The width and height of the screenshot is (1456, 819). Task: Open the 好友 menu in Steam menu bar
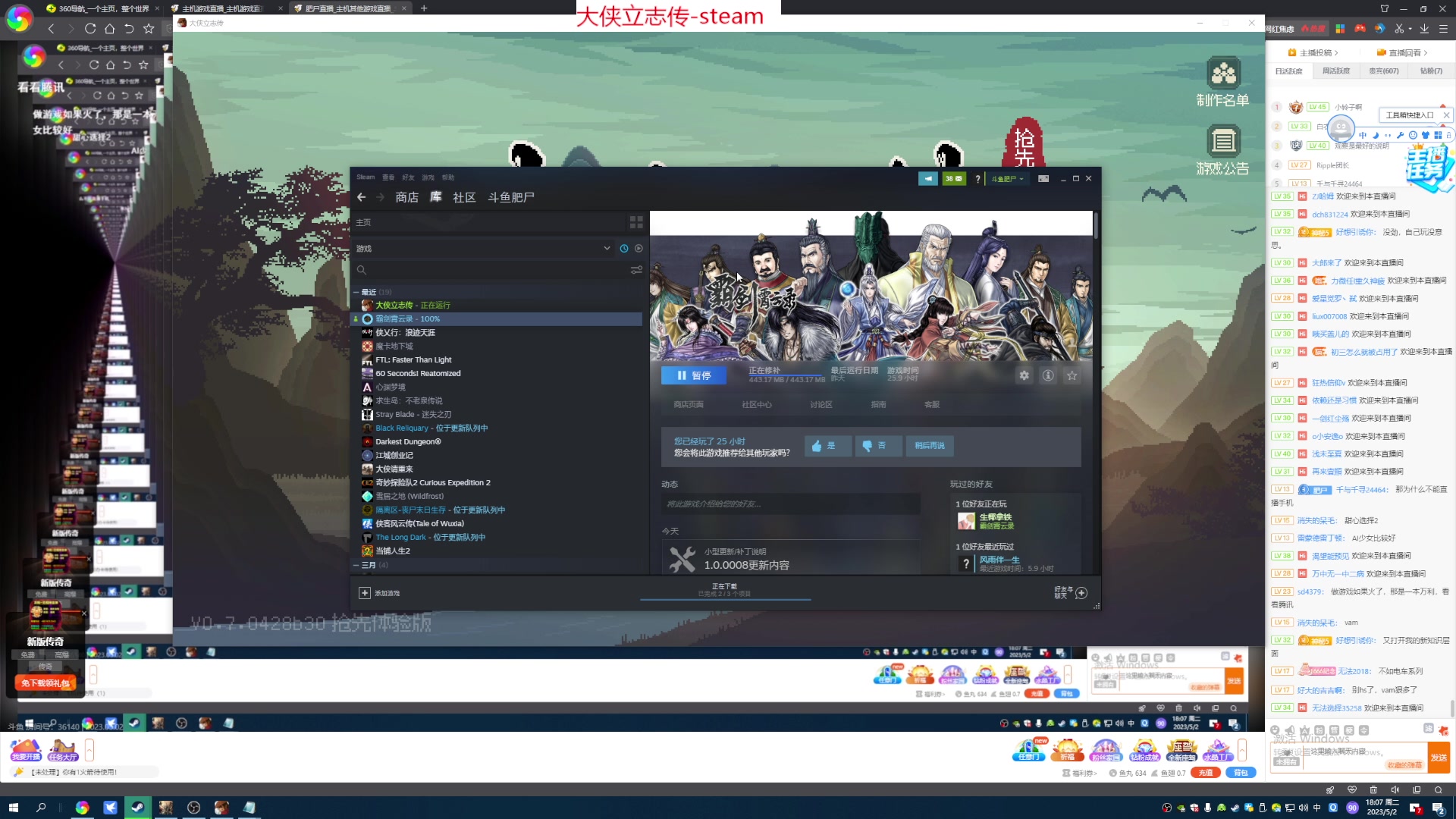click(x=408, y=177)
